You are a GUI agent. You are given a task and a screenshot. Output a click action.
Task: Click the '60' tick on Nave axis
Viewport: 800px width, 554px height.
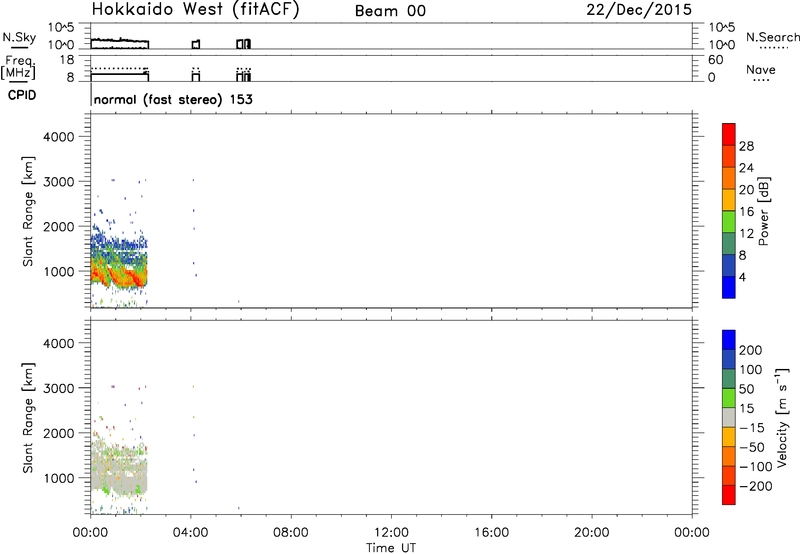[715, 60]
